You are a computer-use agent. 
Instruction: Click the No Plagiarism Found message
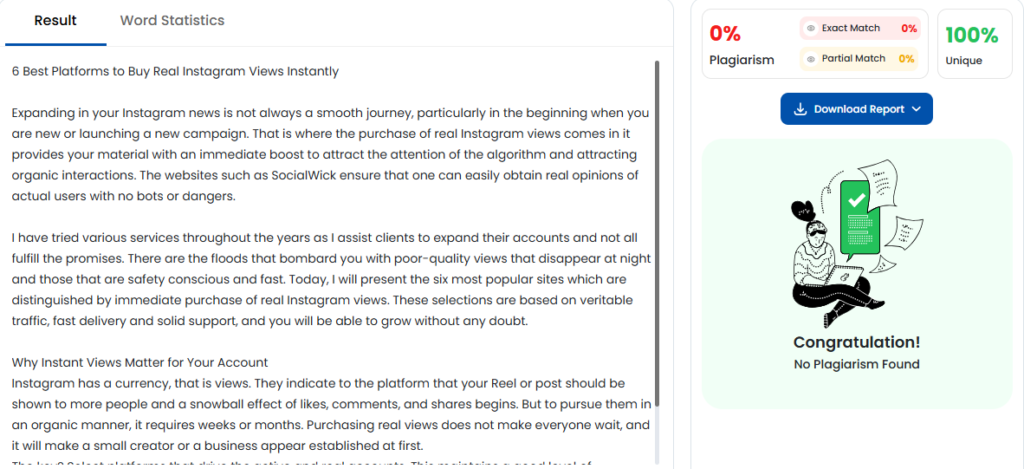click(856, 364)
